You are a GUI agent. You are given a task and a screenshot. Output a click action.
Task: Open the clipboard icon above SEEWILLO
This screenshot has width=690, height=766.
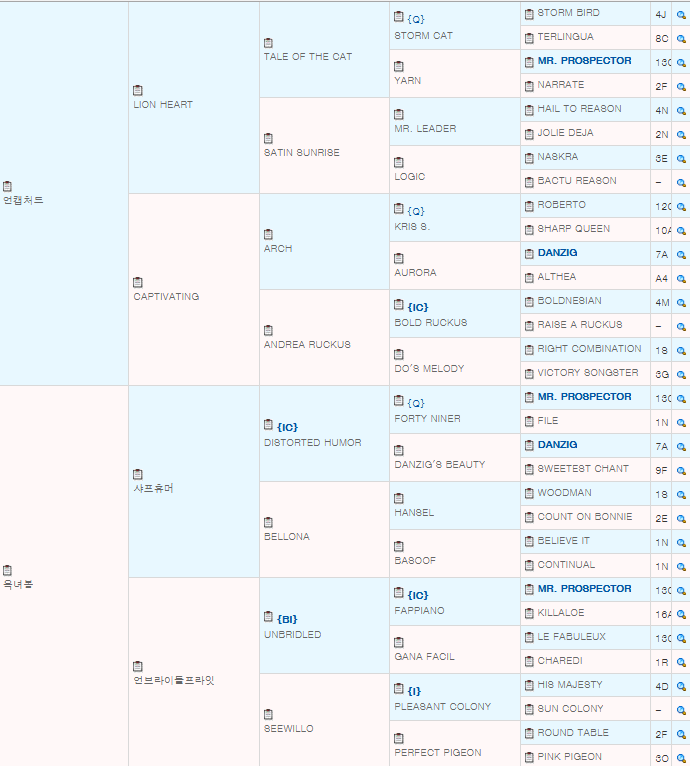pyautogui.click(x=268, y=715)
